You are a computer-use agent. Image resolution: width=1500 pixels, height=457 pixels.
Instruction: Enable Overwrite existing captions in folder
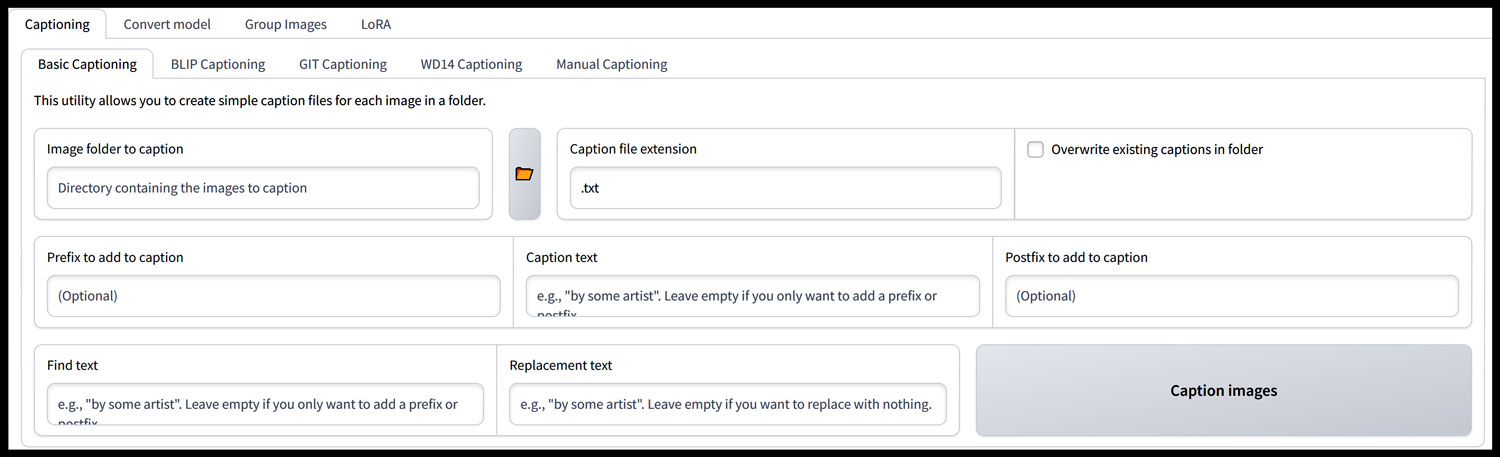[x=1036, y=150]
